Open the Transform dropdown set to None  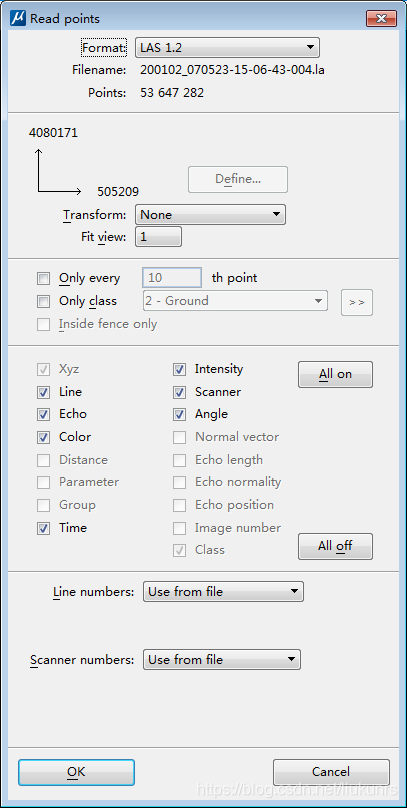pos(210,214)
